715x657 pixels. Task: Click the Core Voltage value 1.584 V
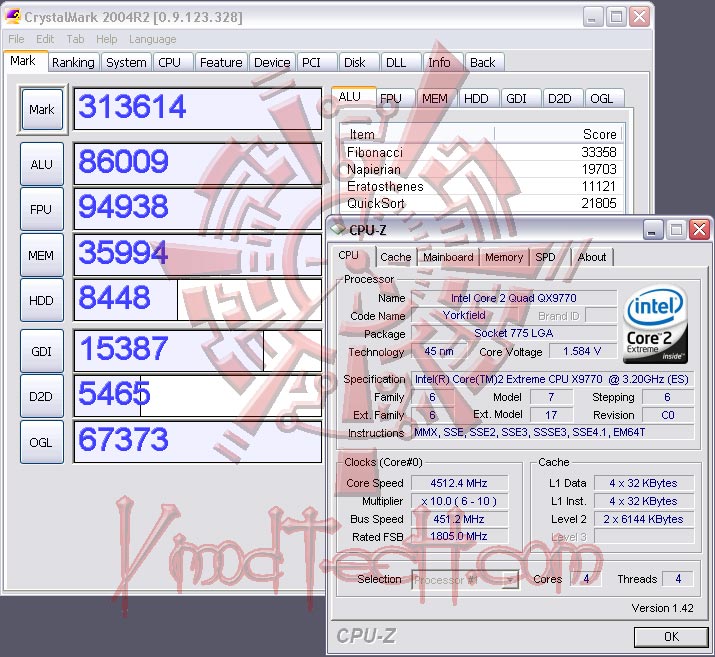(x=582, y=351)
